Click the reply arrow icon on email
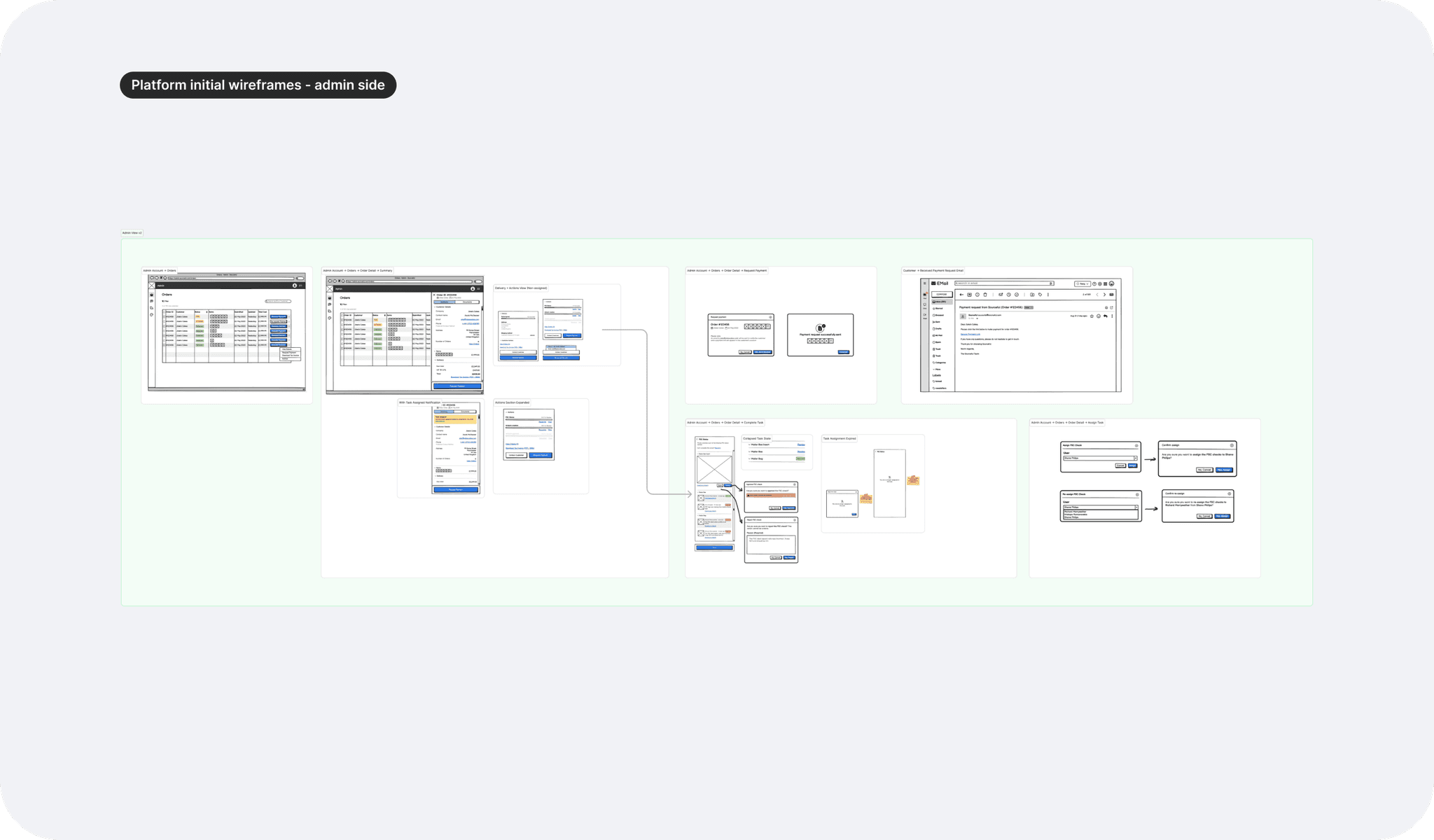1434x840 pixels. [x=1105, y=316]
